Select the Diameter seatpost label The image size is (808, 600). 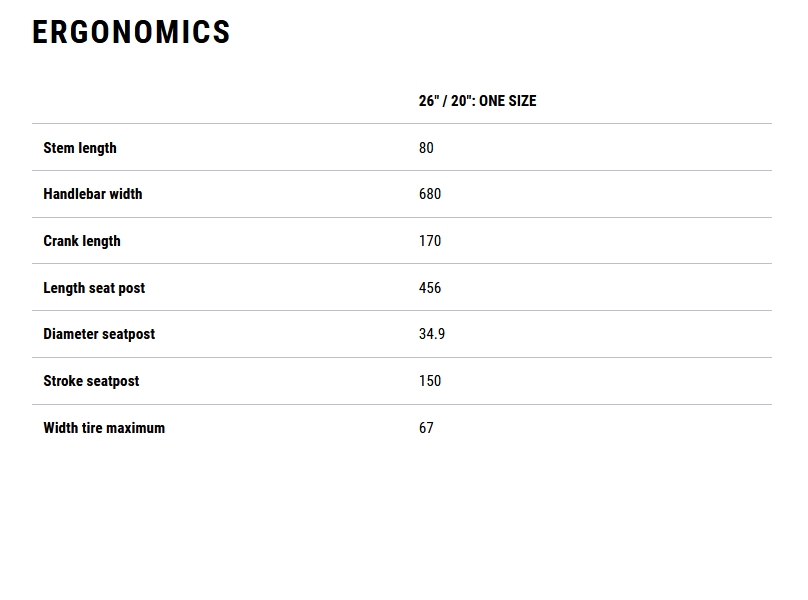point(99,334)
